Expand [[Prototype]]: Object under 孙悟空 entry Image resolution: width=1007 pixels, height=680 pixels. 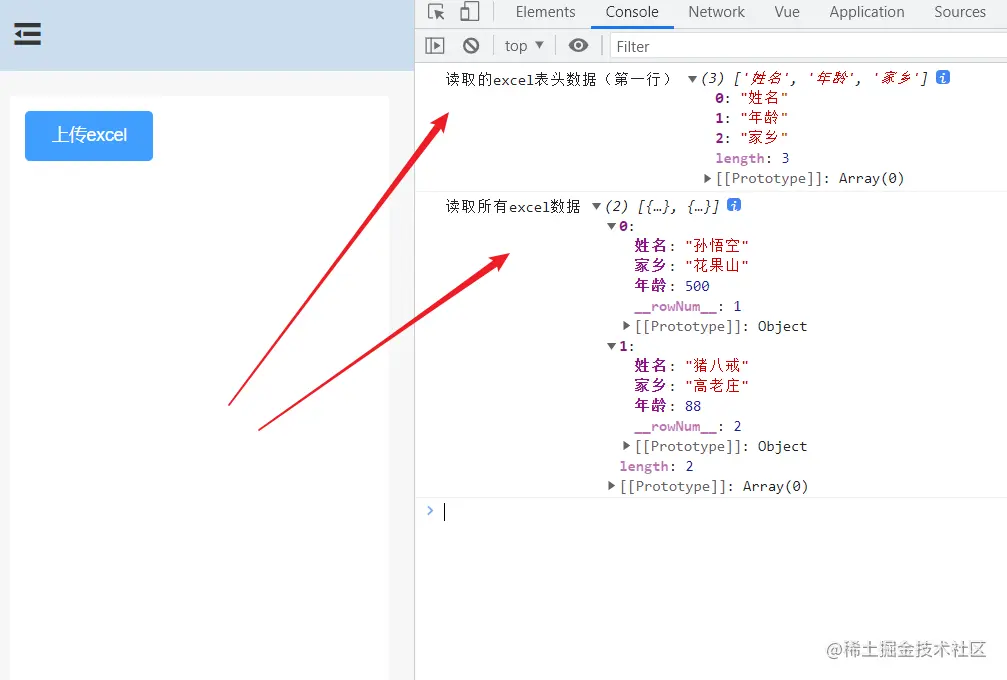(x=626, y=326)
